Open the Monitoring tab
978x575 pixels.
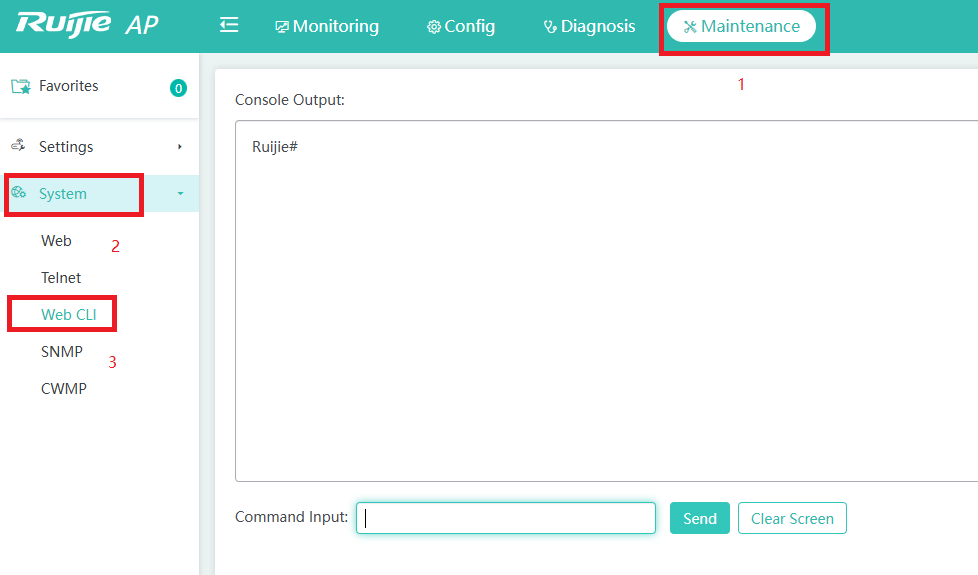click(x=327, y=27)
